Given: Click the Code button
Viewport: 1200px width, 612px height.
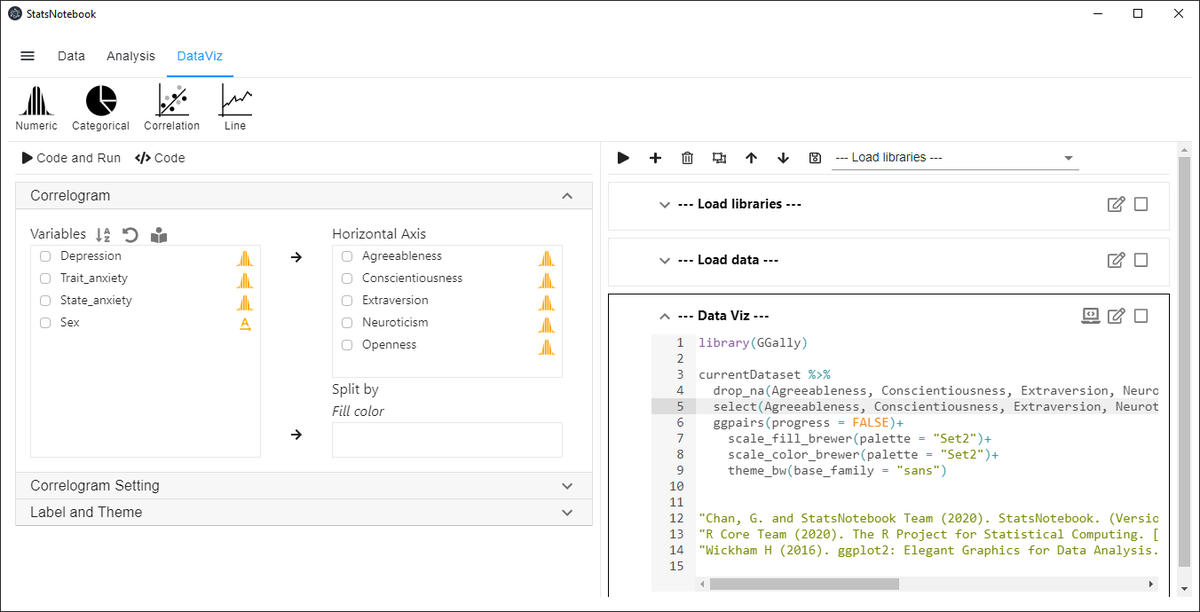Looking at the screenshot, I should (x=160, y=158).
